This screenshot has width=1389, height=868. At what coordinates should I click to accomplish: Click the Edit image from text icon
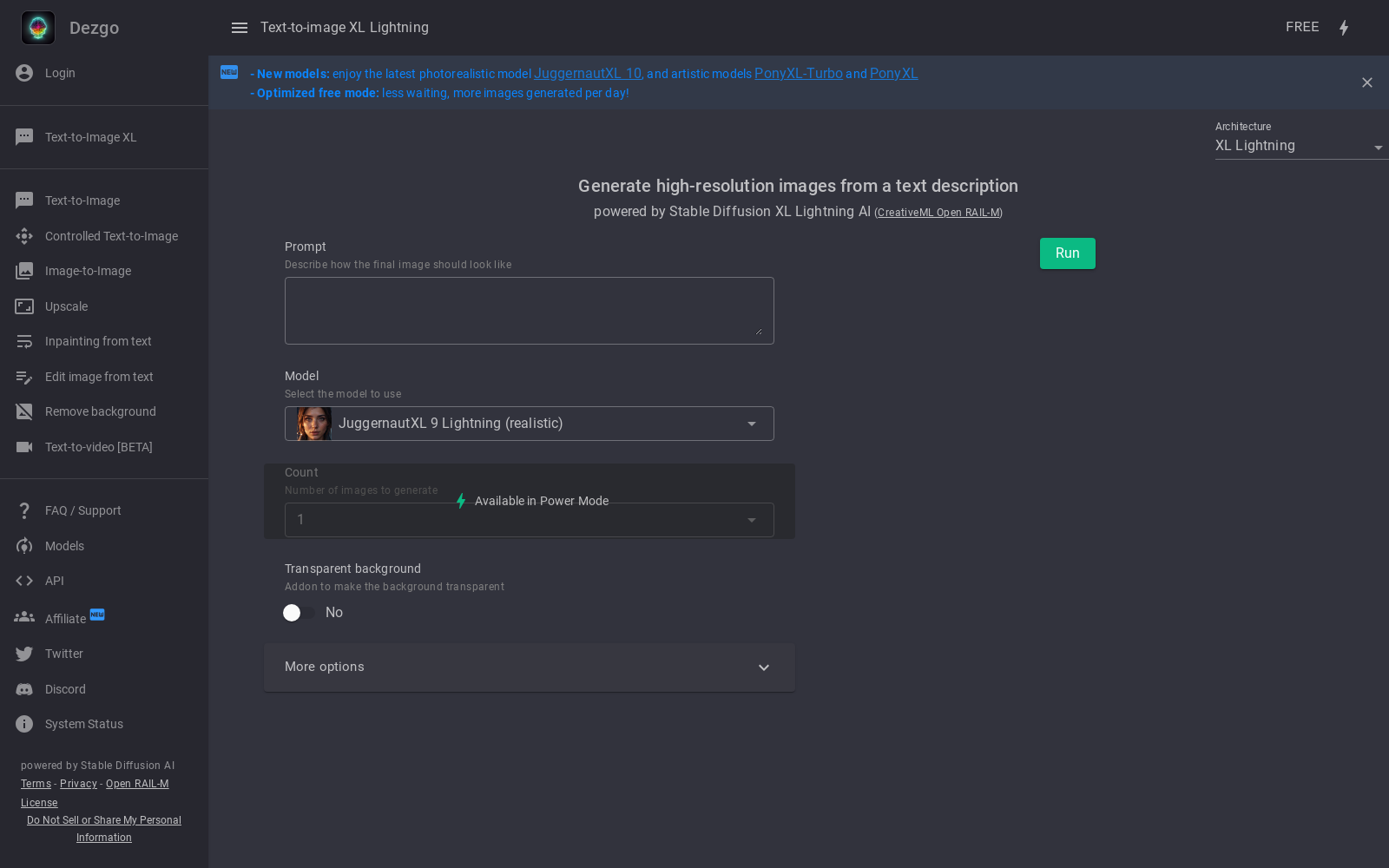24,377
